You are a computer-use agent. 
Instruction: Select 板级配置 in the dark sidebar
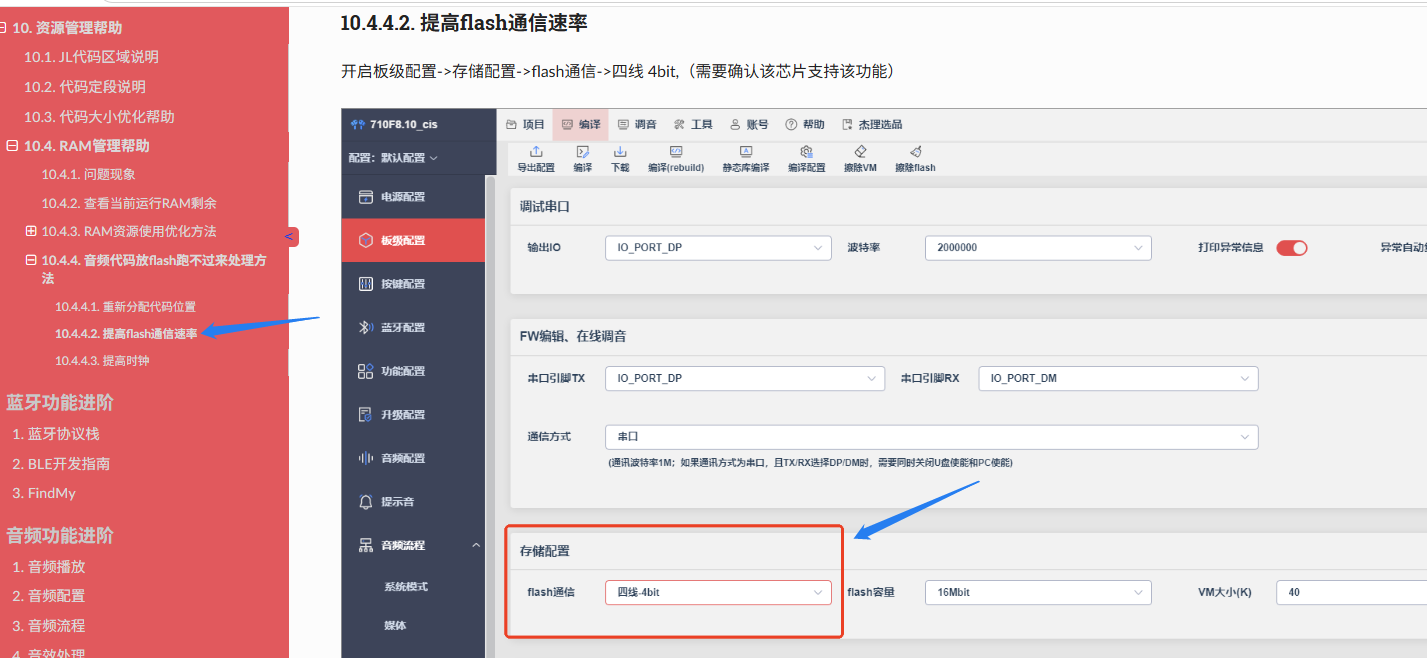tap(413, 240)
